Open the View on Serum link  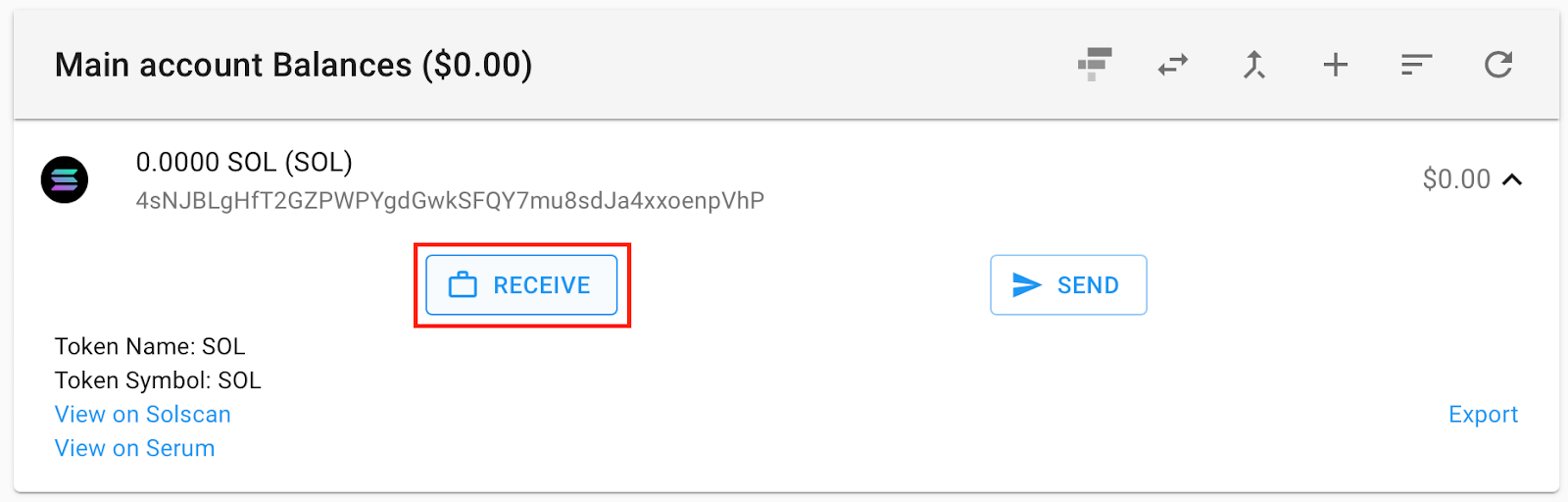(x=134, y=448)
